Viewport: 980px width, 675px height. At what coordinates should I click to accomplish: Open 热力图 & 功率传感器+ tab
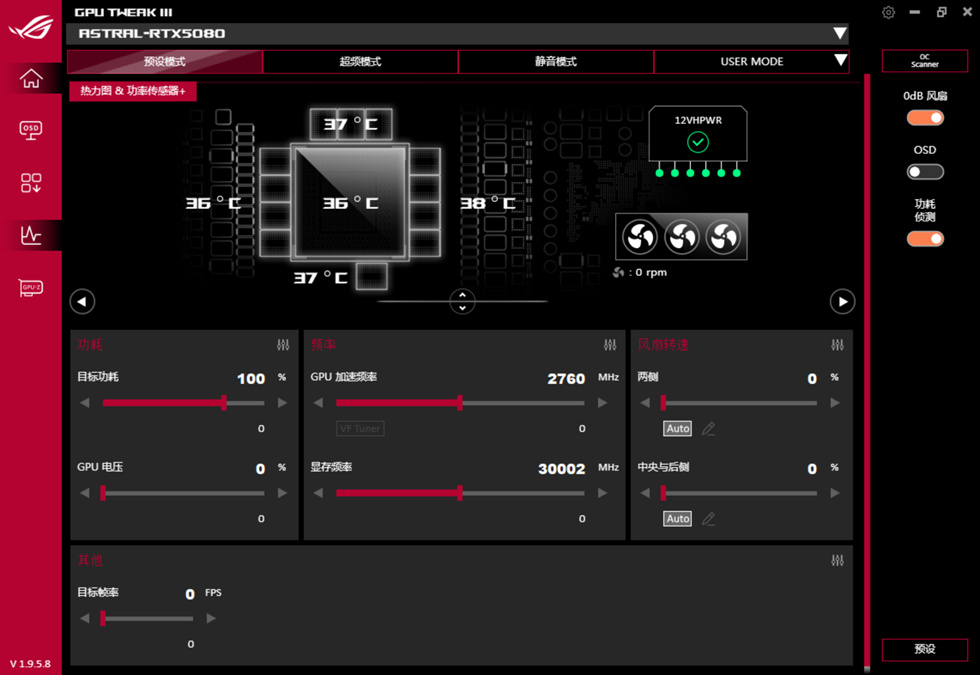[x=132, y=91]
